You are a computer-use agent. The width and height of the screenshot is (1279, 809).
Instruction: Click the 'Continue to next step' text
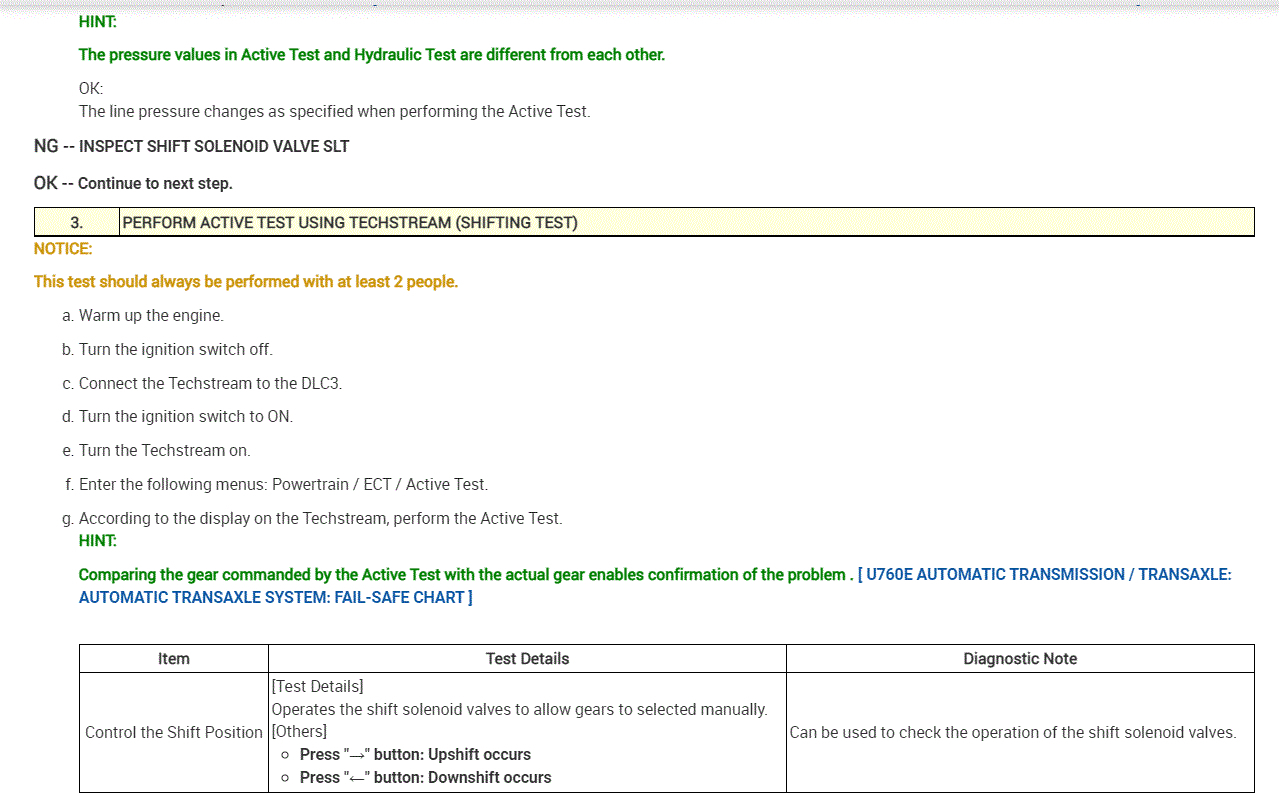coord(155,184)
